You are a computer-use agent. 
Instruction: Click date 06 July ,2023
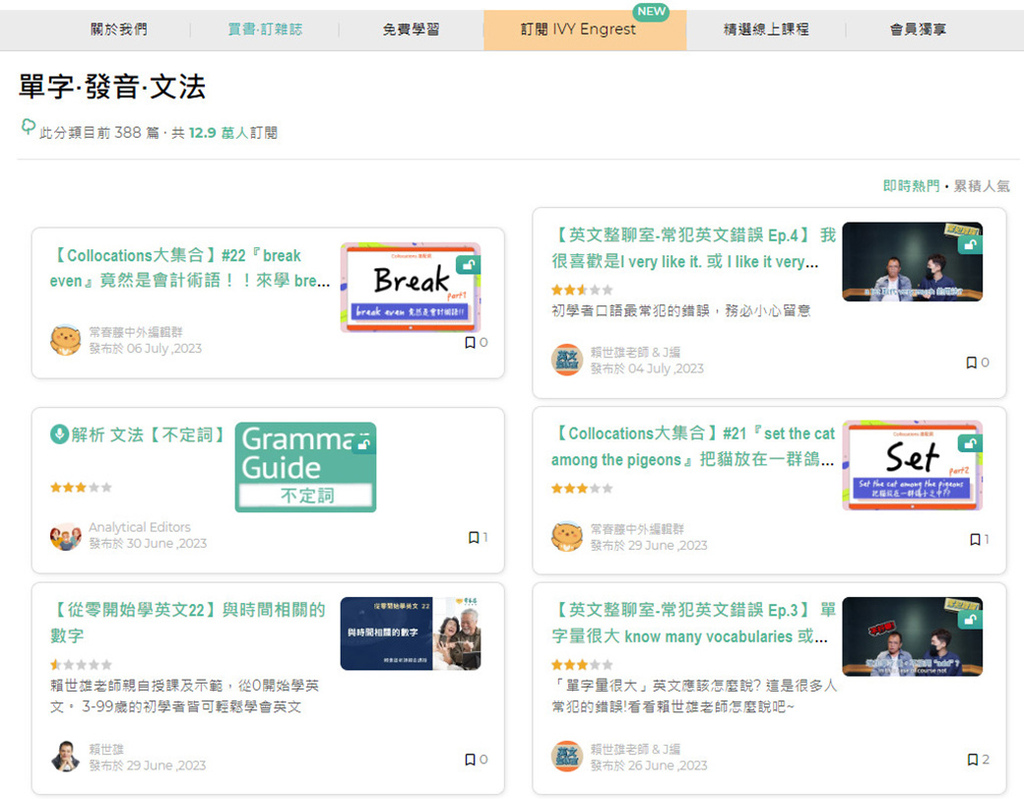click(164, 348)
